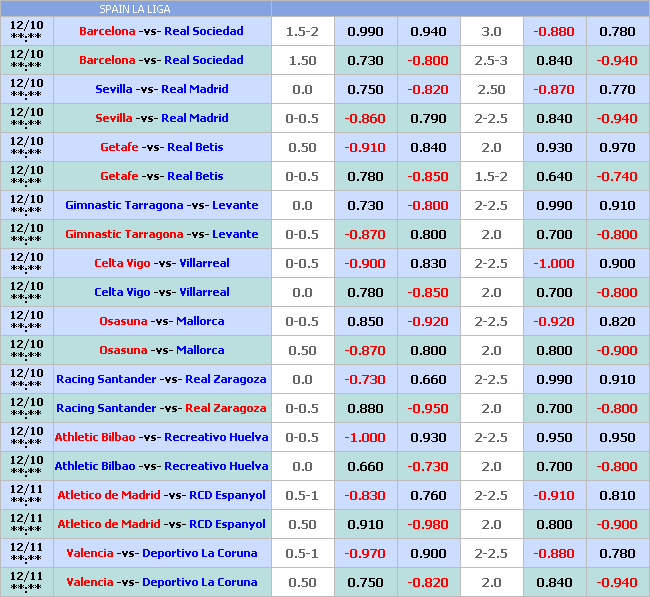Open Getafe vs Real Betis with 0.50 handicap
Screen dimensions: 650x597
coord(161,147)
